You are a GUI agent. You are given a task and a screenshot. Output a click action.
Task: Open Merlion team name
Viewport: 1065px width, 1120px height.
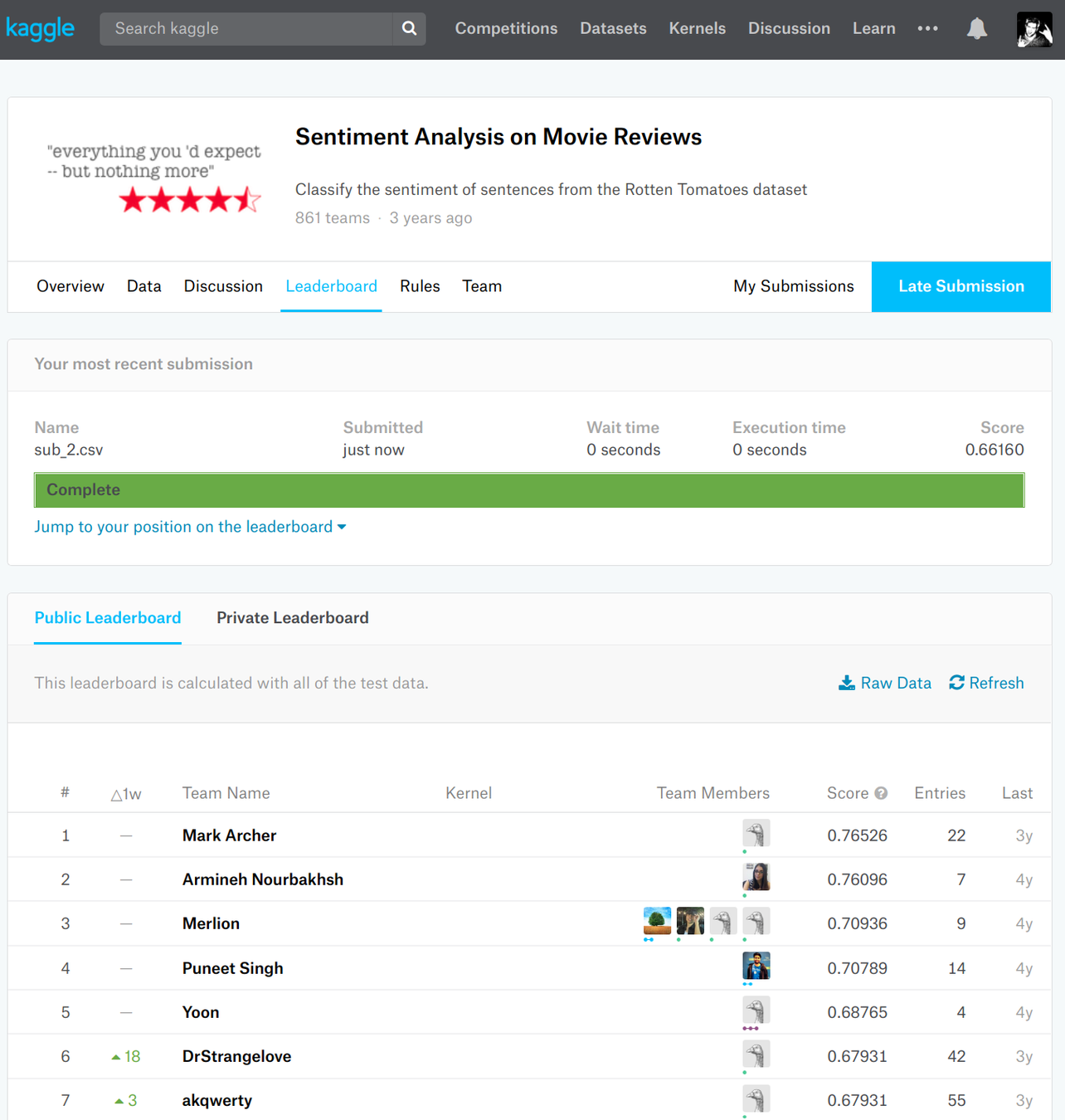(x=211, y=923)
